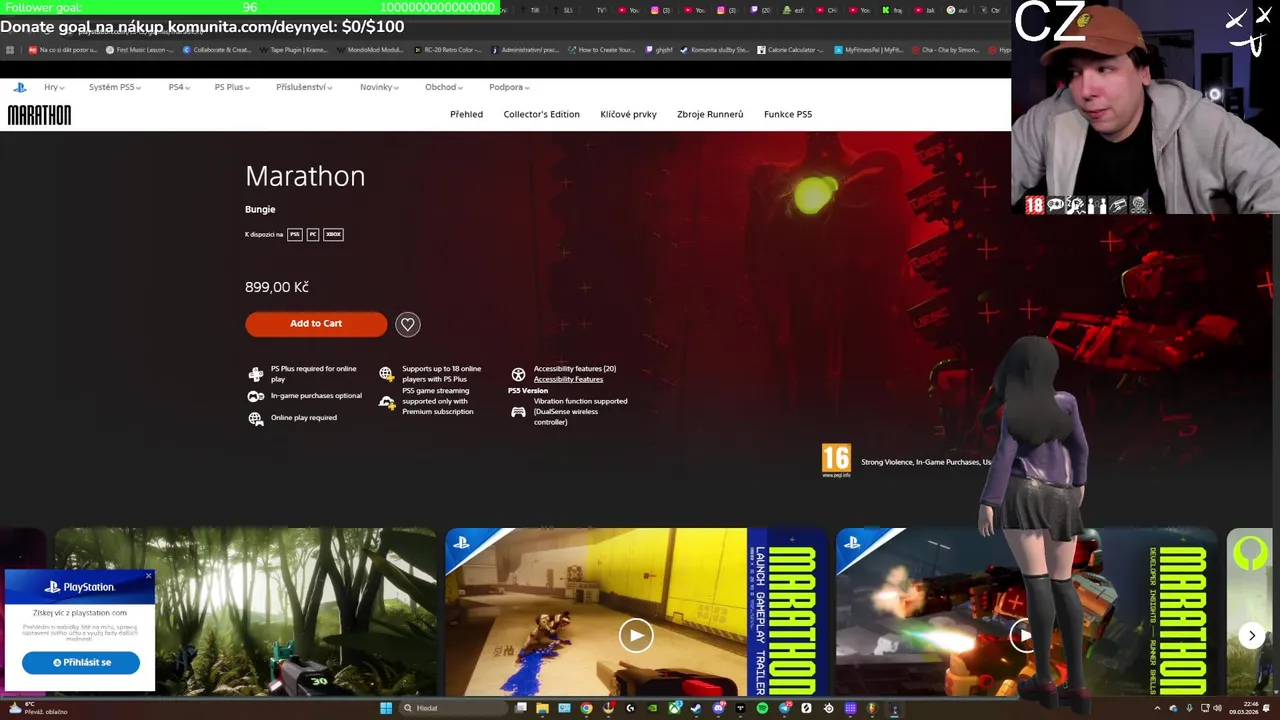
Task: Open Google Chrome from the taskbar
Action: 586,708
